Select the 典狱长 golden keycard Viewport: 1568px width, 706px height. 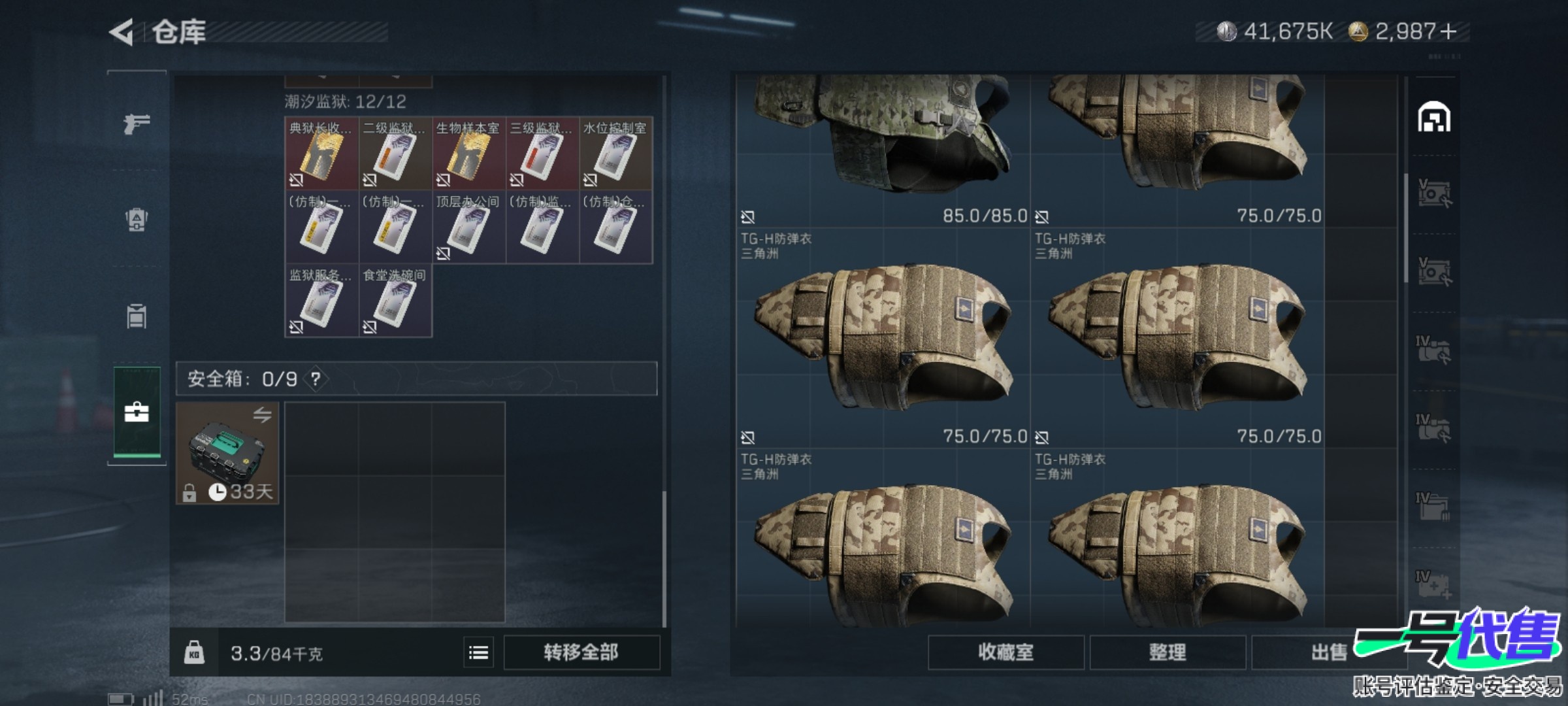pos(321,154)
